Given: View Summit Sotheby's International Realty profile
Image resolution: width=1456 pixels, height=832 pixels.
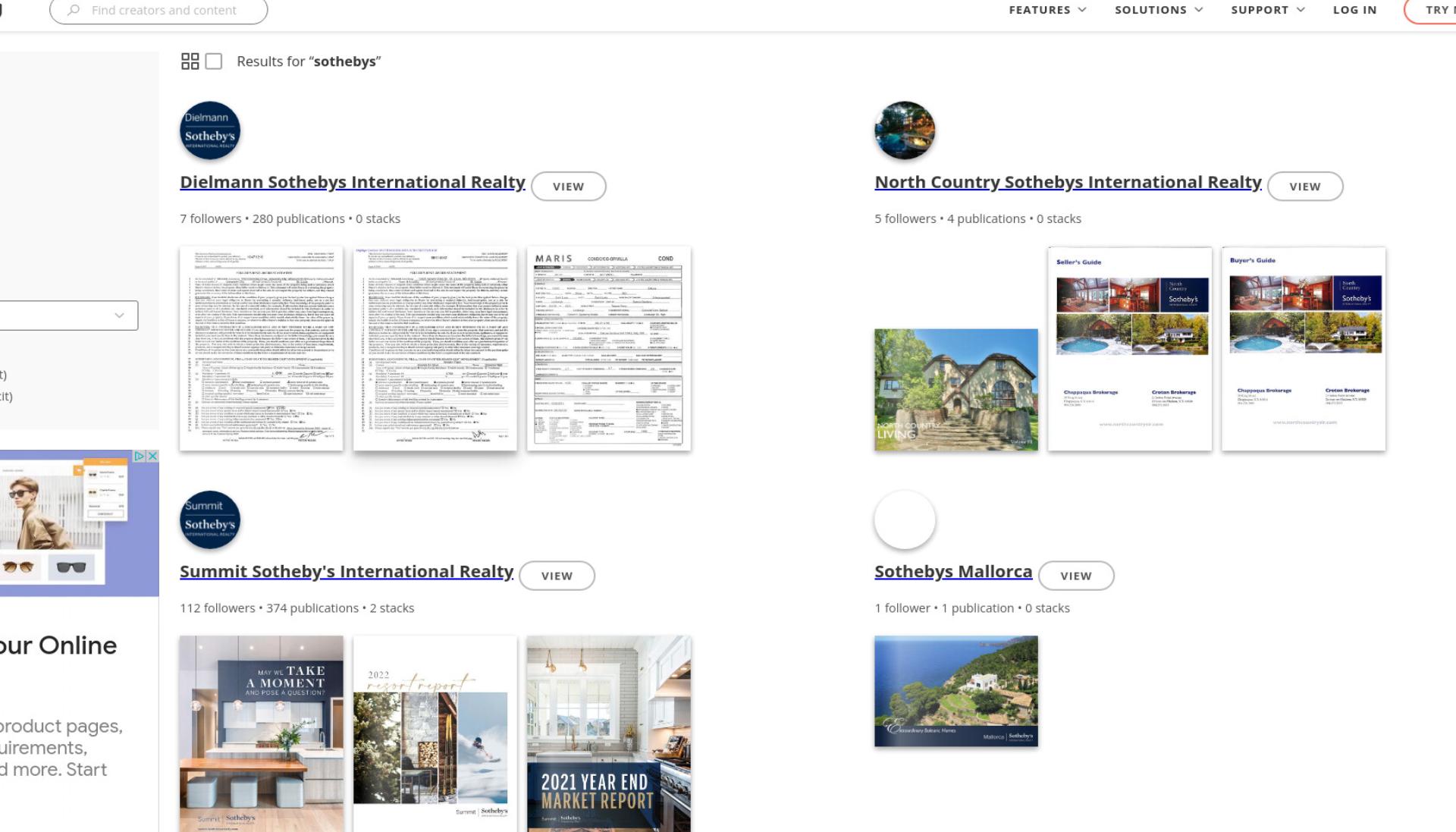Looking at the screenshot, I should pyautogui.click(x=557, y=576).
